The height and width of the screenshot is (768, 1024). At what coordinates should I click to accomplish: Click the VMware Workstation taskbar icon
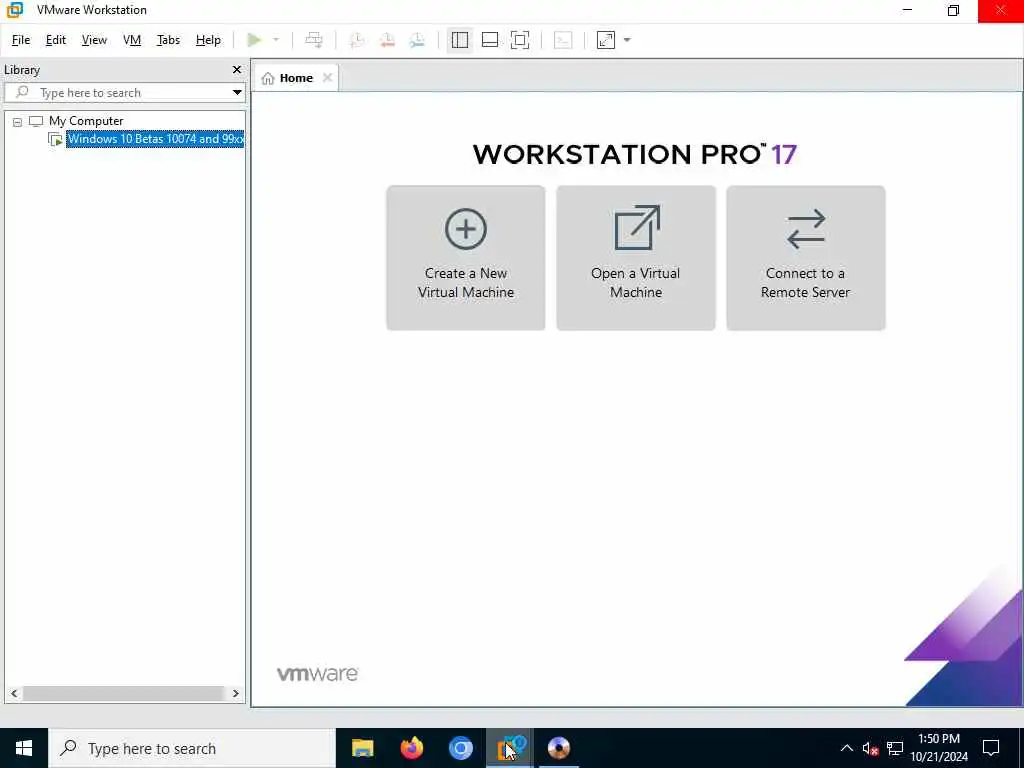coord(510,748)
